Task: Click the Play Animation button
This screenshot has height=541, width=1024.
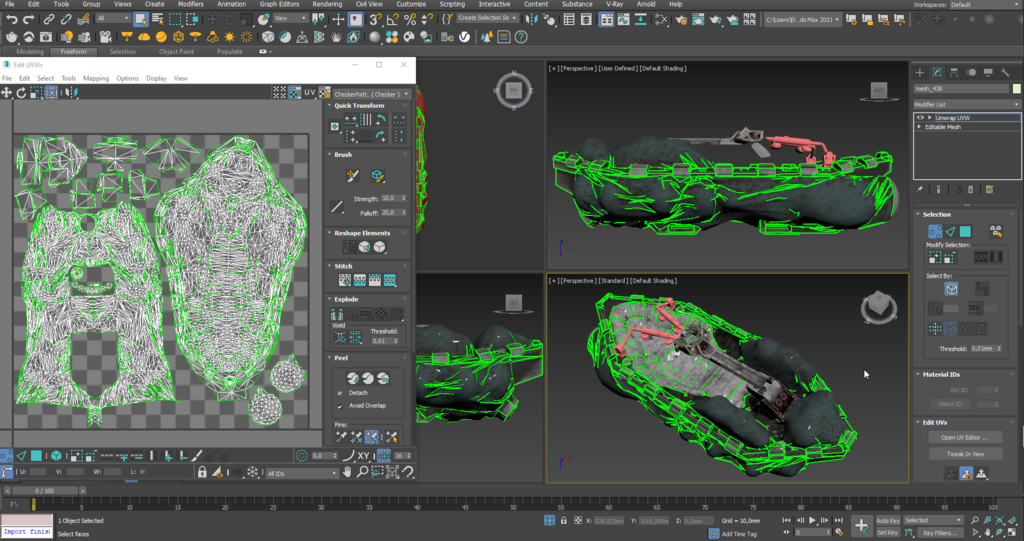Action: pos(812,521)
